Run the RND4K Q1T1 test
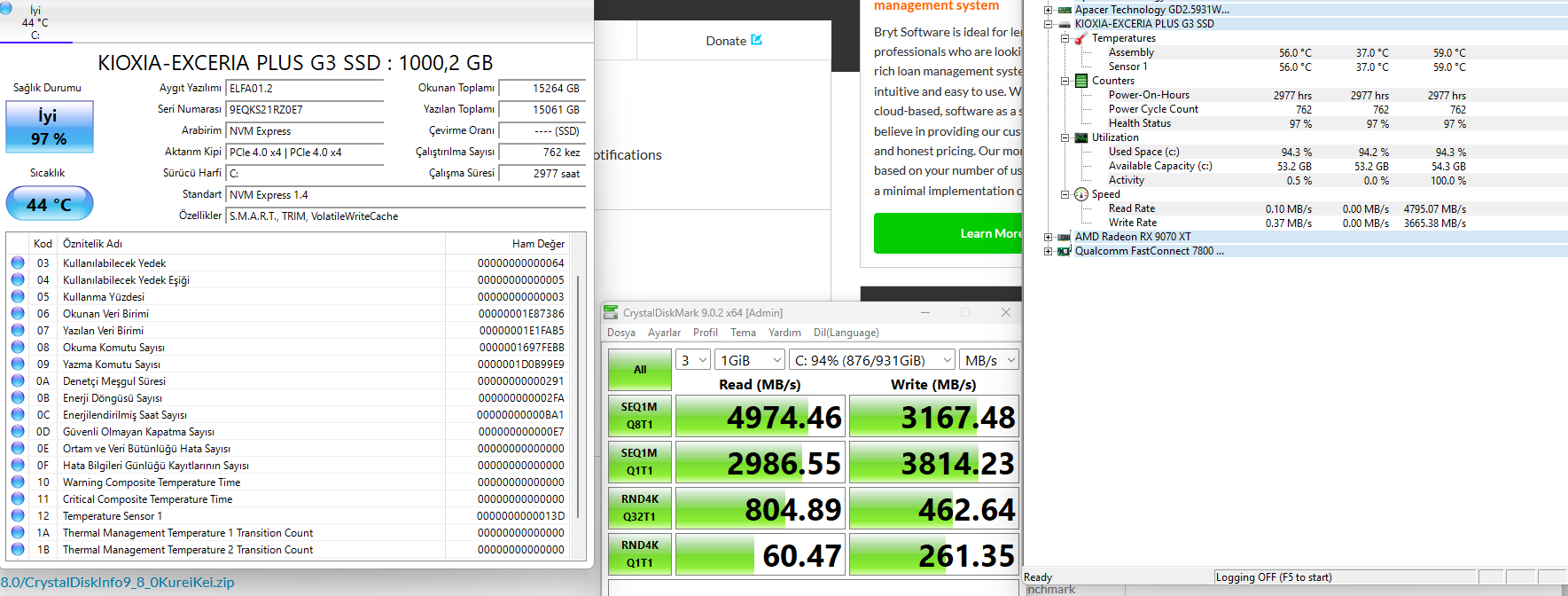 pyautogui.click(x=639, y=554)
